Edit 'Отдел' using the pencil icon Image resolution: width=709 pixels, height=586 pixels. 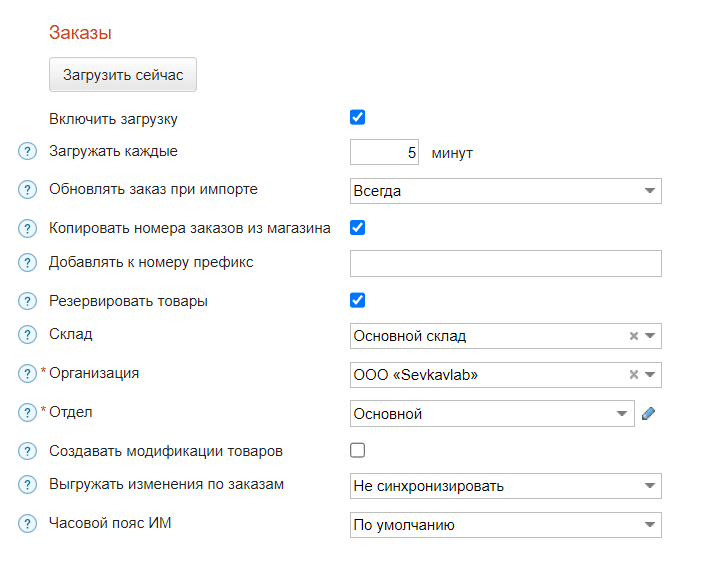[x=648, y=413]
